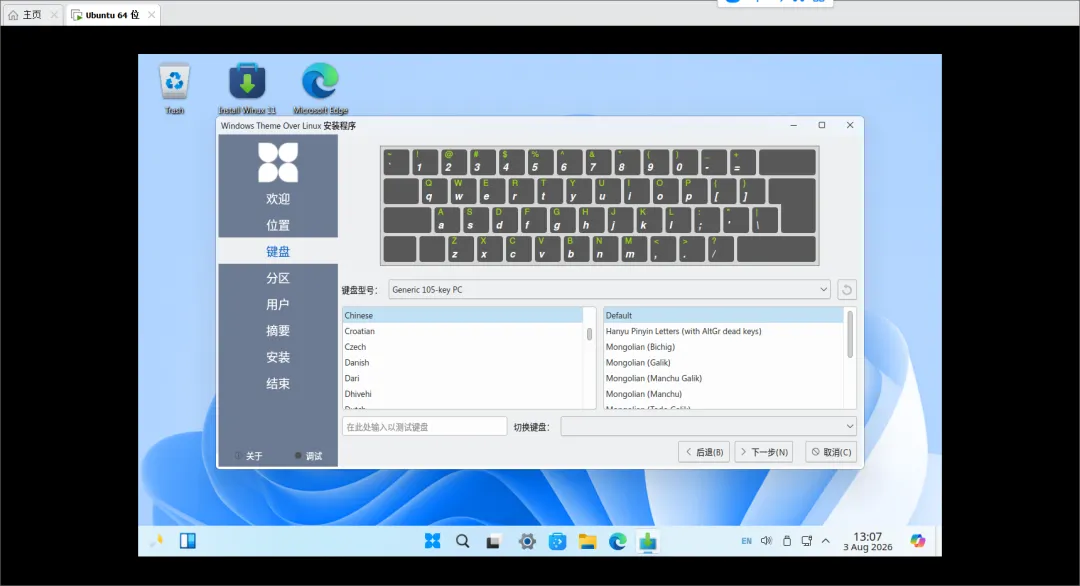Select Danish in the language list

click(463, 363)
